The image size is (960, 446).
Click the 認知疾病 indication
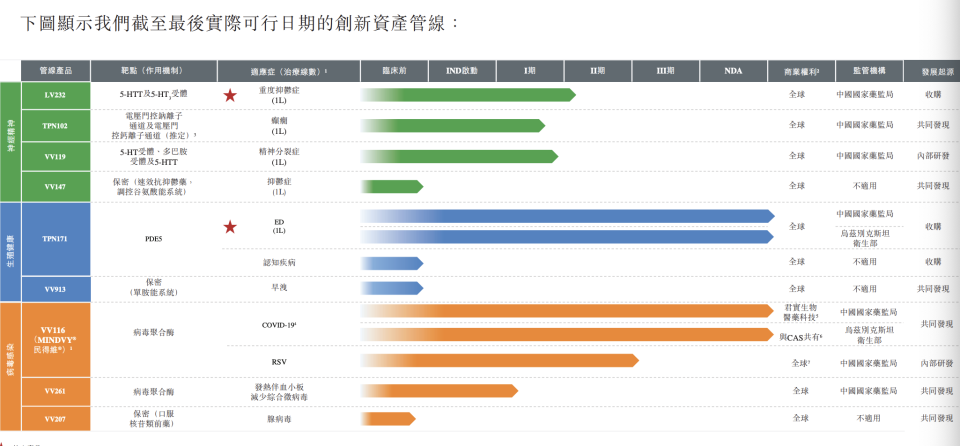click(x=279, y=263)
